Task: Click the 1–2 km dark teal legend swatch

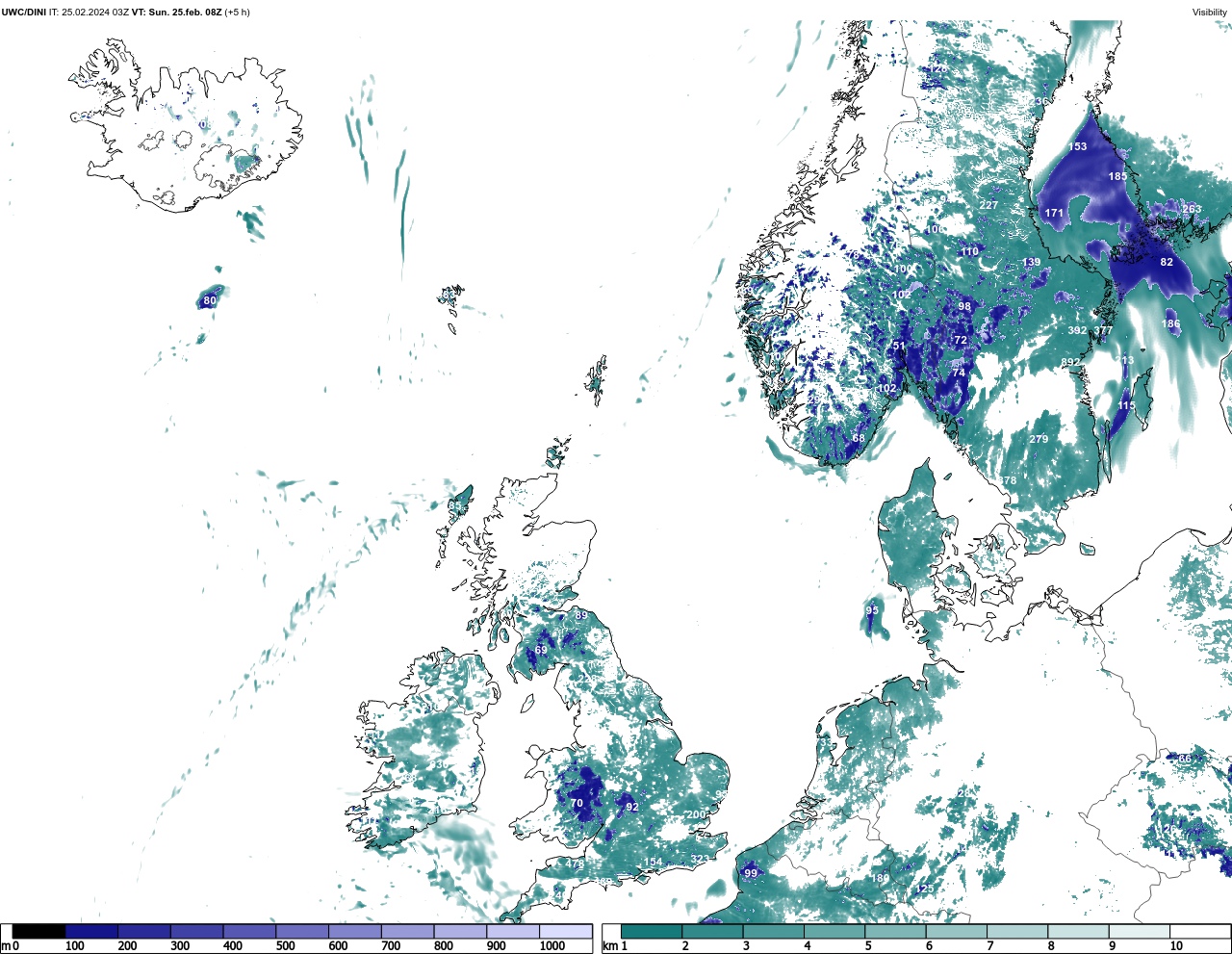Action: (x=652, y=931)
